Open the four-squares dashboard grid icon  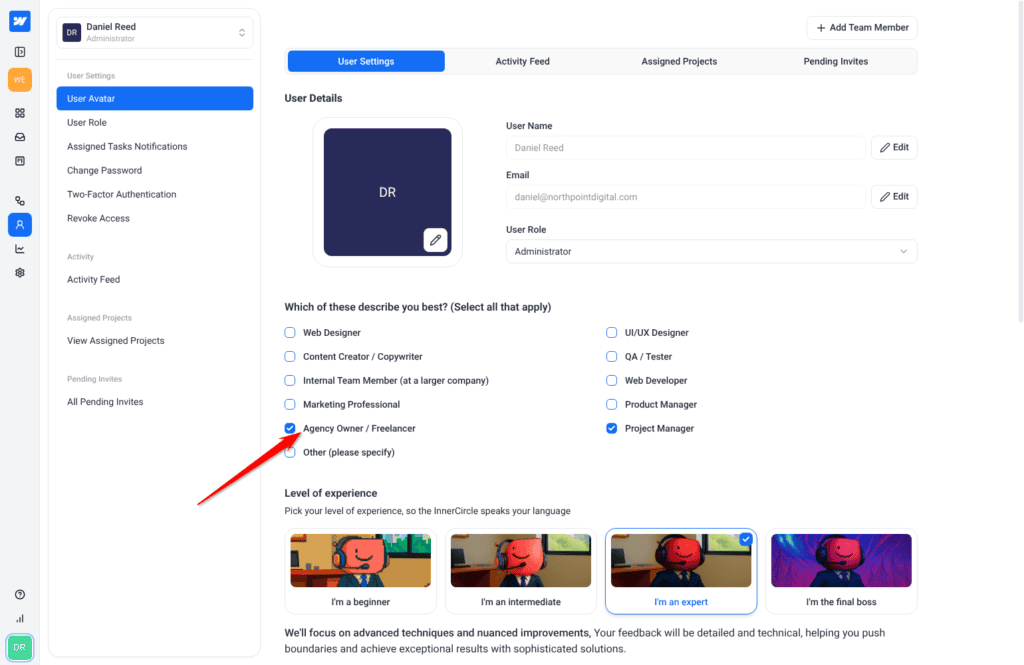20,113
